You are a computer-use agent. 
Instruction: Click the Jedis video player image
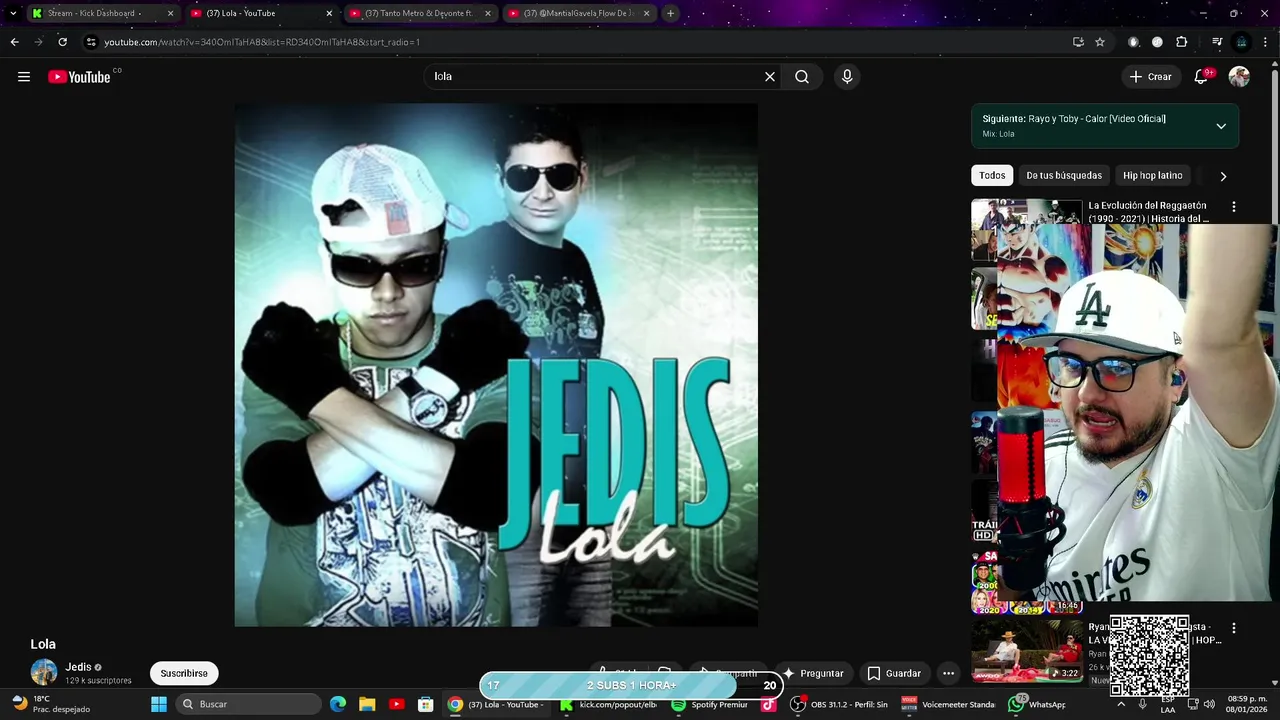496,365
